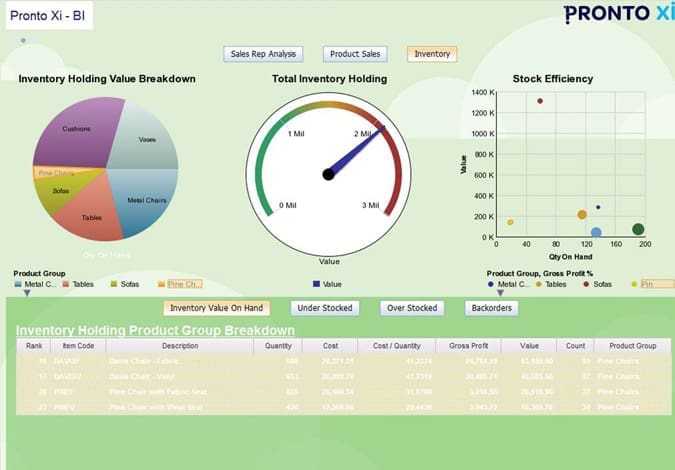Click the Inventory Holding Value Breakdown chart title

coord(107,79)
